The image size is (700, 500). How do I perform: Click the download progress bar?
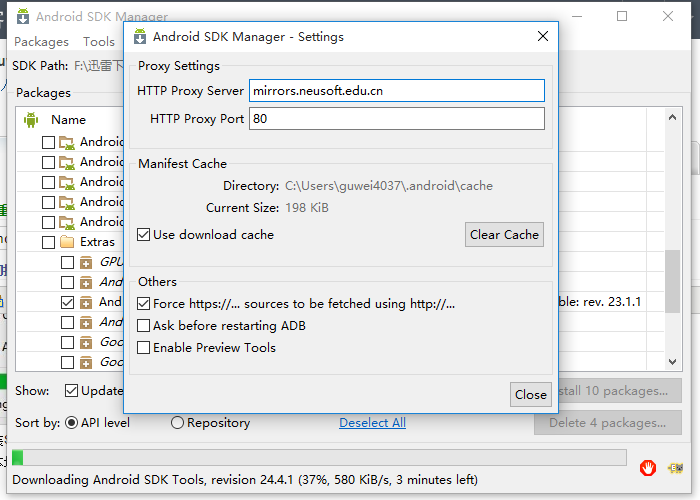pyautogui.click(x=319, y=458)
